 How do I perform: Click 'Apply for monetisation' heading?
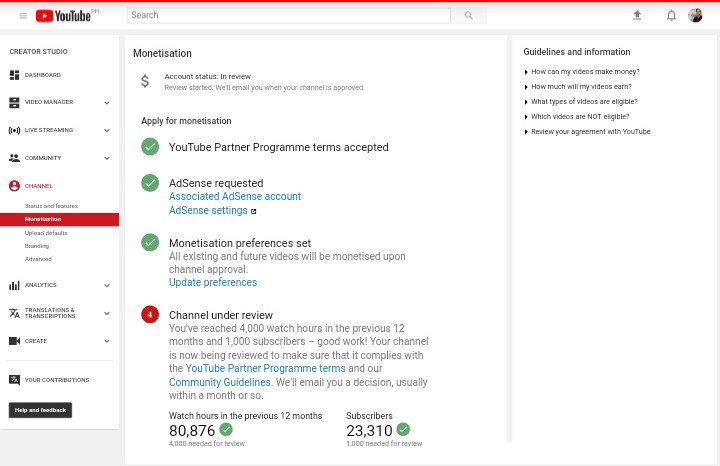186,121
